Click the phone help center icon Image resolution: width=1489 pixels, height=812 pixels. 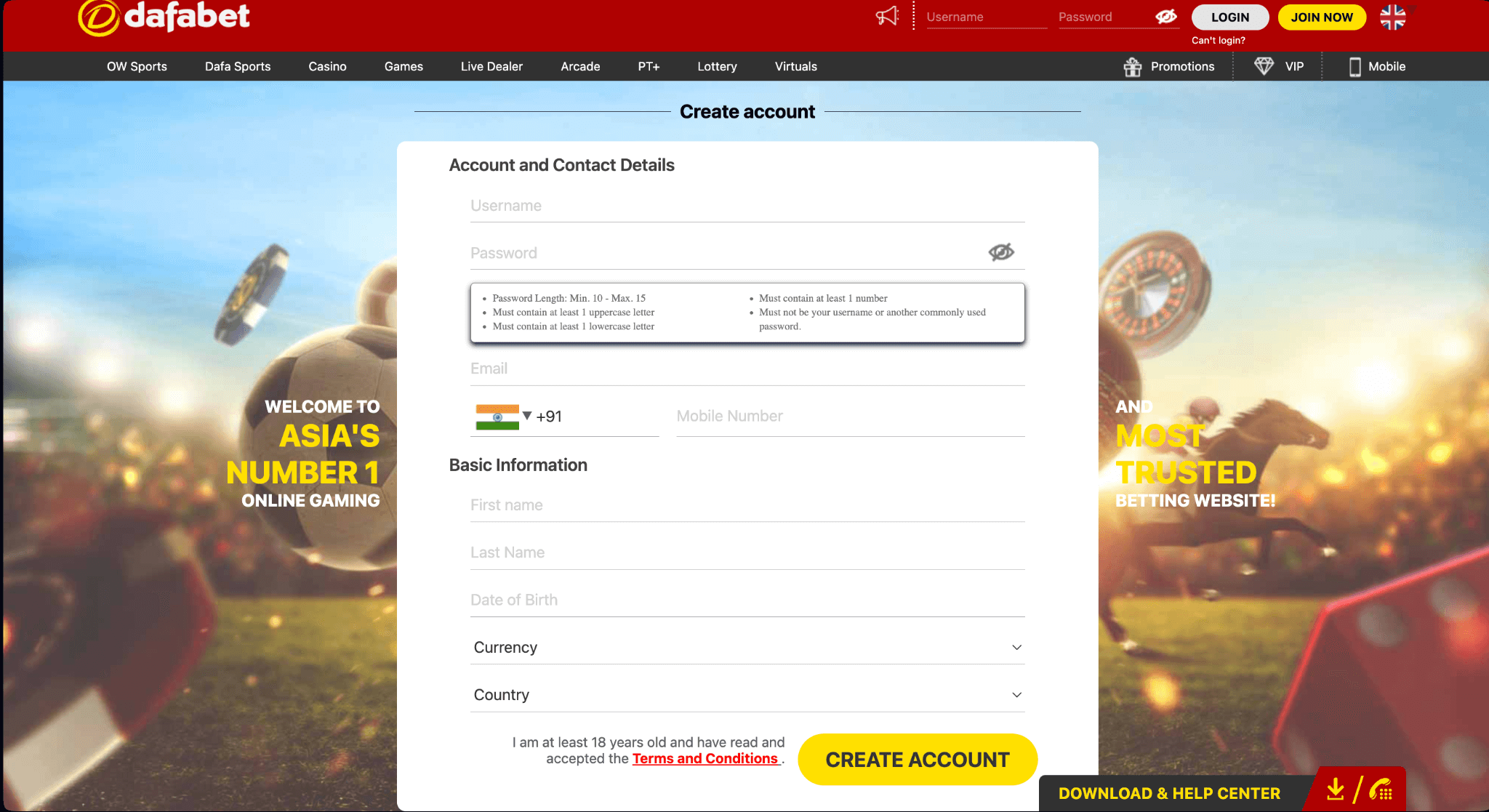(1381, 789)
